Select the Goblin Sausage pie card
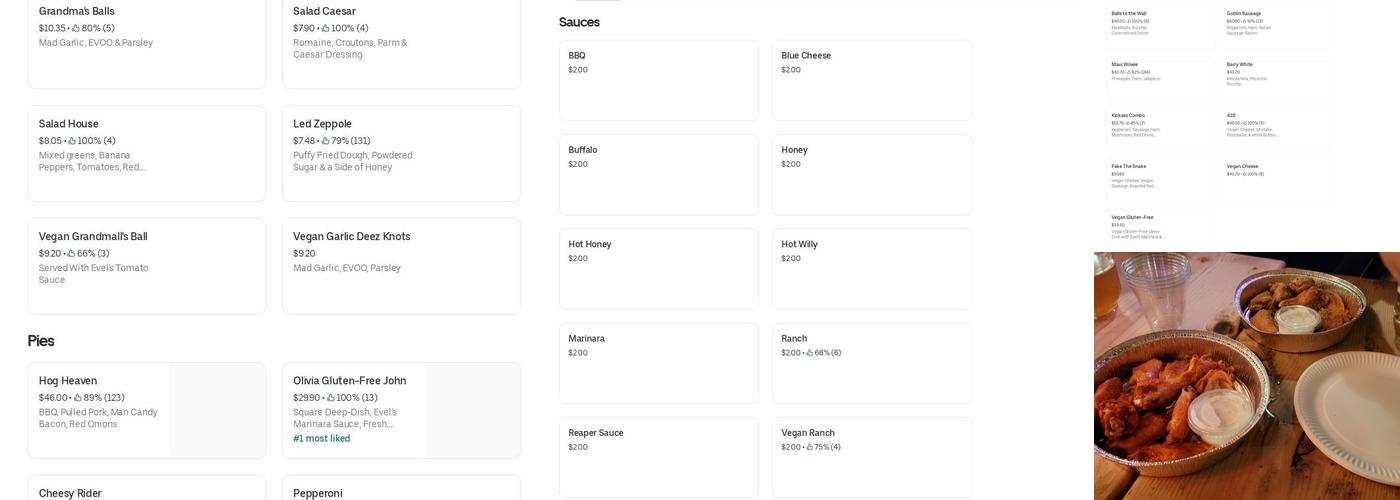This screenshot has width=1400, height=500. pos(1276,27)
